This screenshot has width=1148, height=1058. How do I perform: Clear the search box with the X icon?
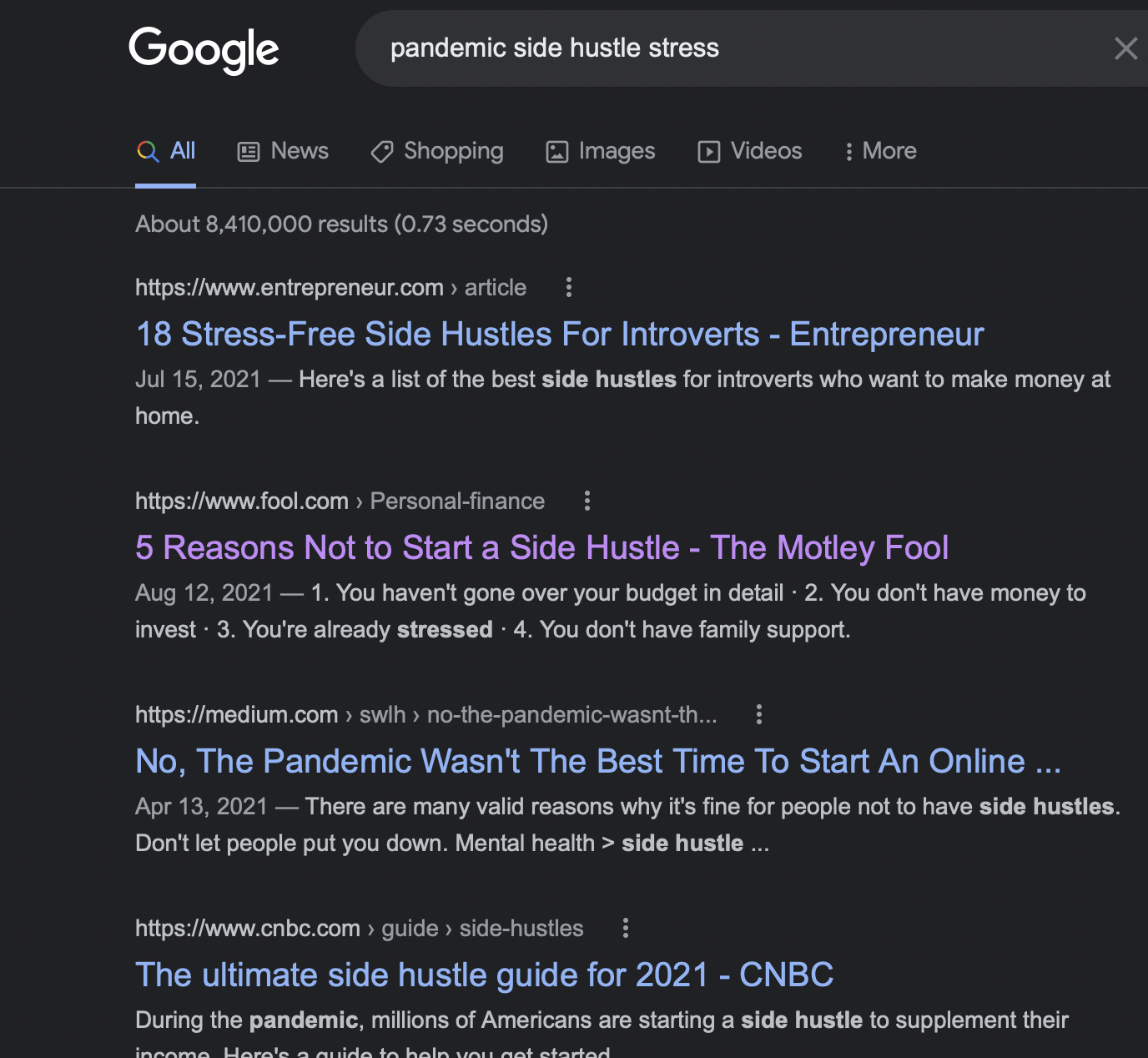coord(1125,48)
